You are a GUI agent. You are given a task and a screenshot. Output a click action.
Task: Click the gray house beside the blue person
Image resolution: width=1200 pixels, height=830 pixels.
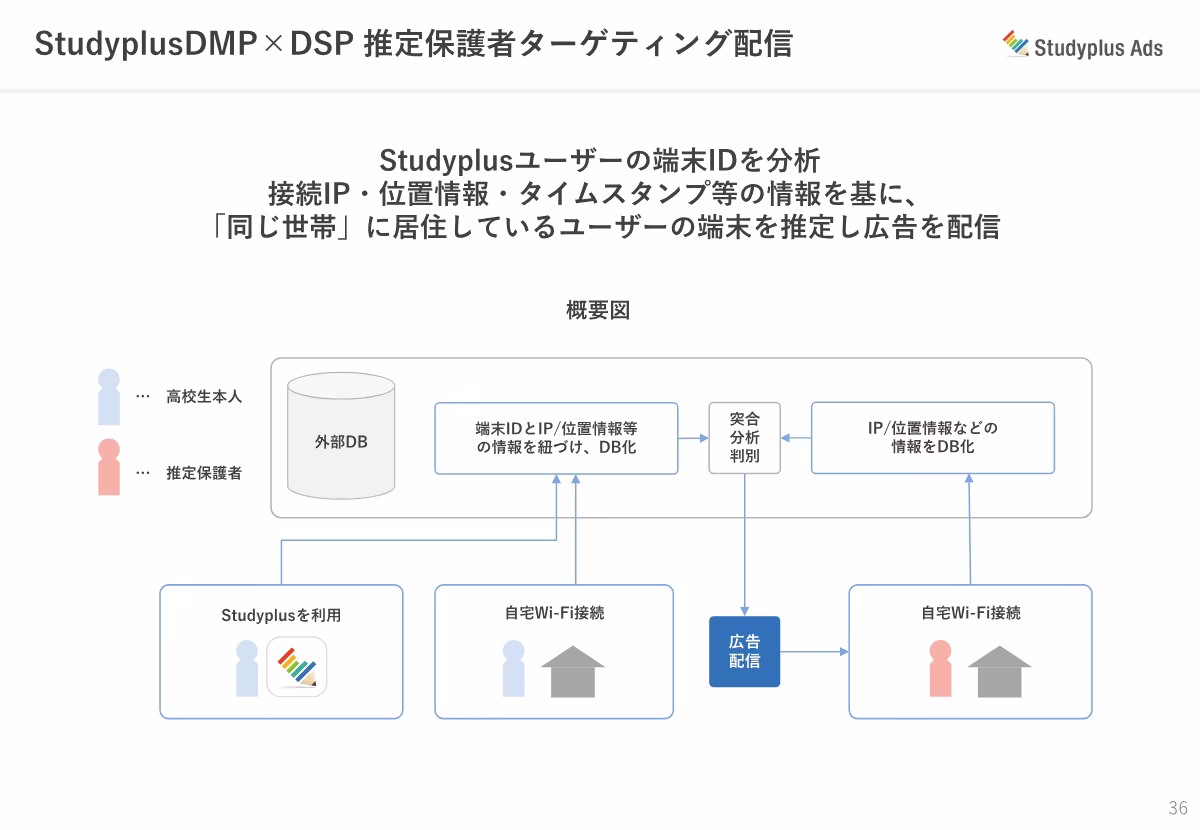573,671
